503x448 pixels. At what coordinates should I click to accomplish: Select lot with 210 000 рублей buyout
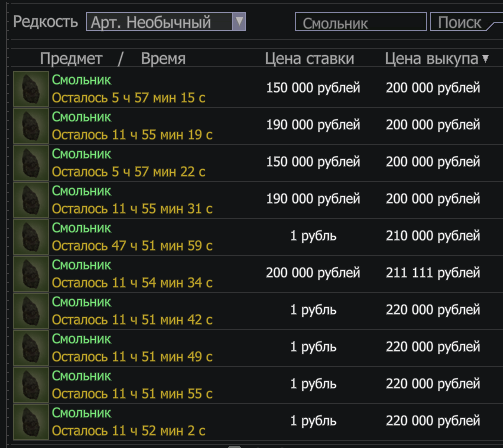(x=258, y=237)
